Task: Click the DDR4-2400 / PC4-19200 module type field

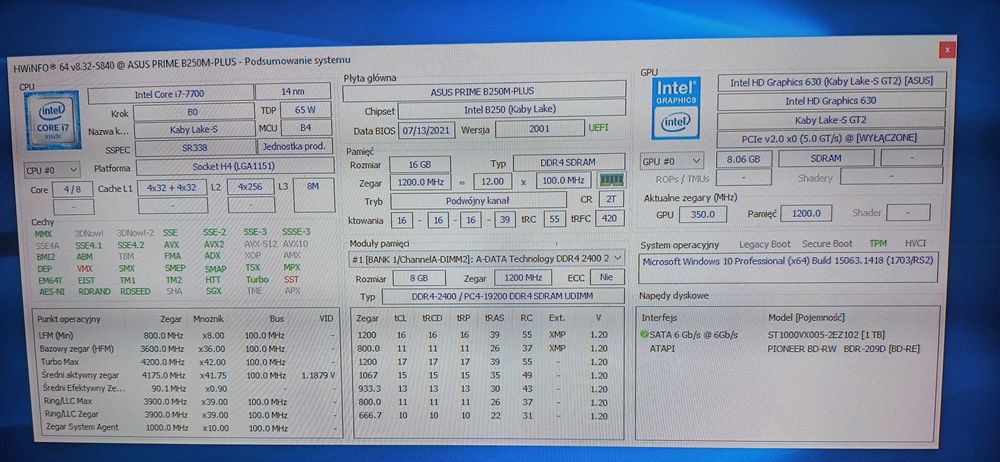Action: pyautogui.click(x=503, y=296)
